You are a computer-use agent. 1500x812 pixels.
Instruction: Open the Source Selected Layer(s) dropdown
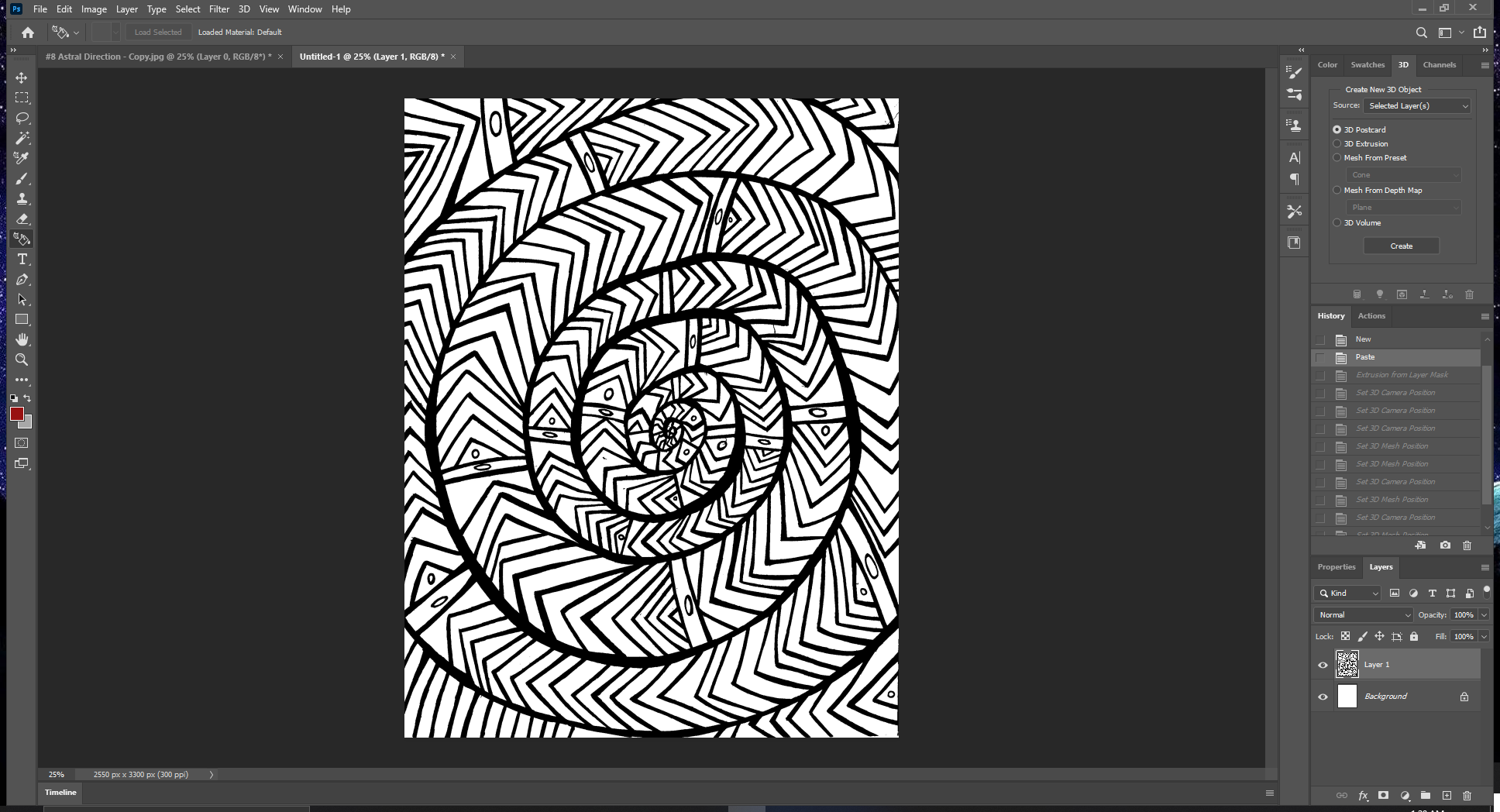click(1417, 105)
